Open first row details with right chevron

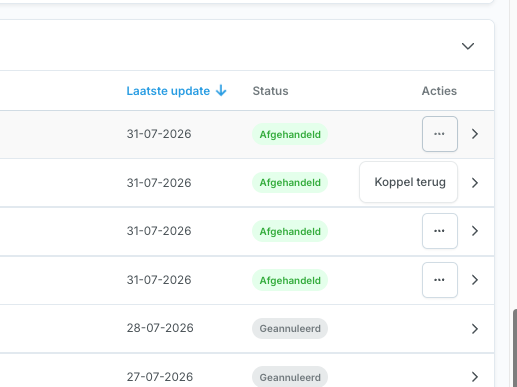(475, 134)
